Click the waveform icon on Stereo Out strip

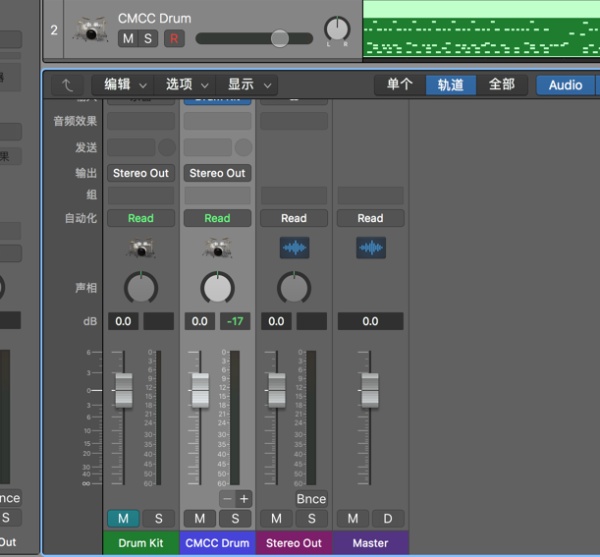294,248
